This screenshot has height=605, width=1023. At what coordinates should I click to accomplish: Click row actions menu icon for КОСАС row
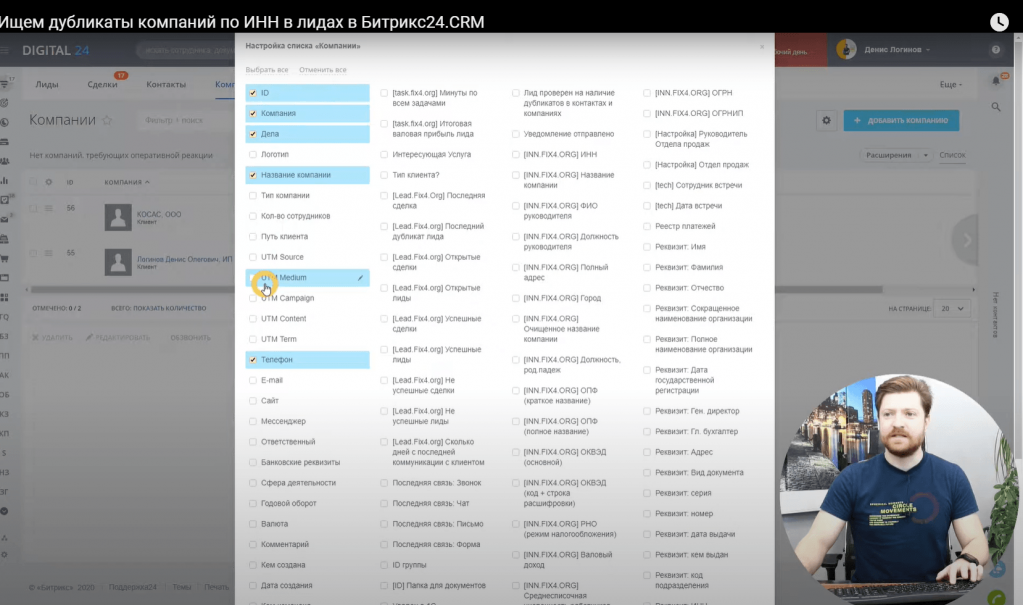pos(48,208)
